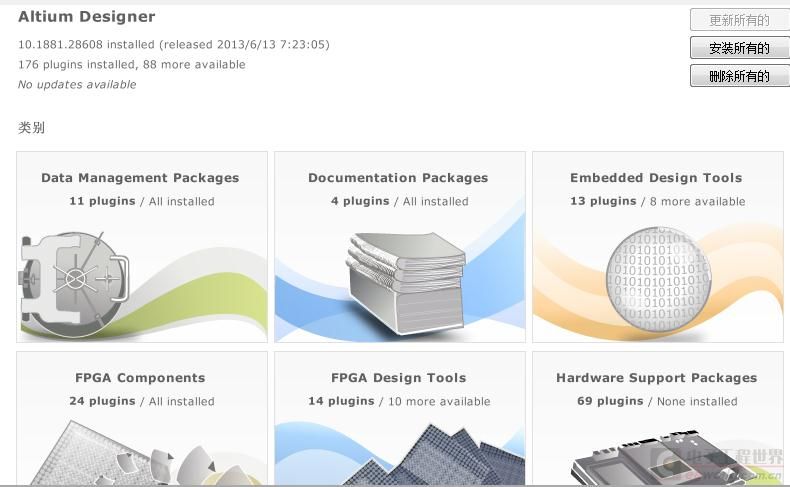Select the Documentation Packages title
The image size is (790, 487).
coord(398,178)
